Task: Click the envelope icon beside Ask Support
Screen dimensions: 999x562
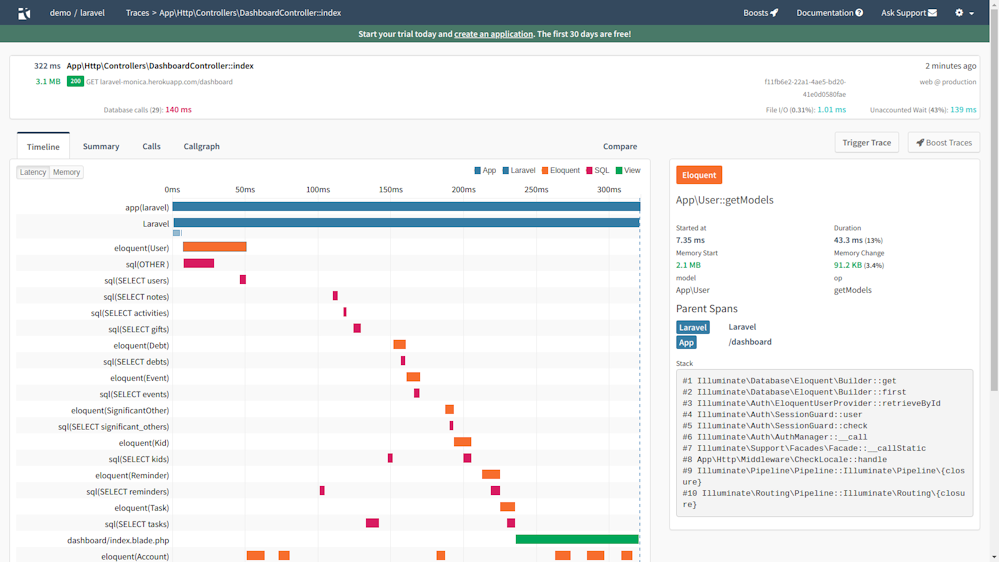Action: (x=933, y=13)
